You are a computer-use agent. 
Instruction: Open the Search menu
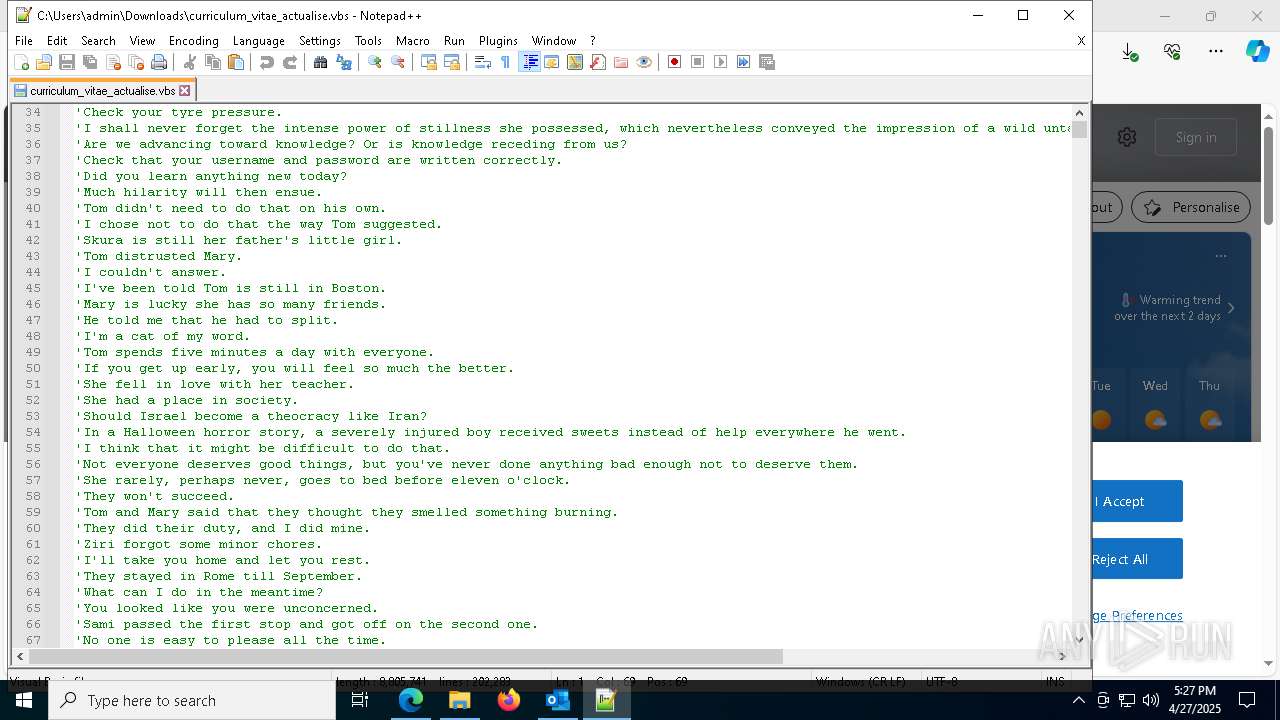point(98,41)
